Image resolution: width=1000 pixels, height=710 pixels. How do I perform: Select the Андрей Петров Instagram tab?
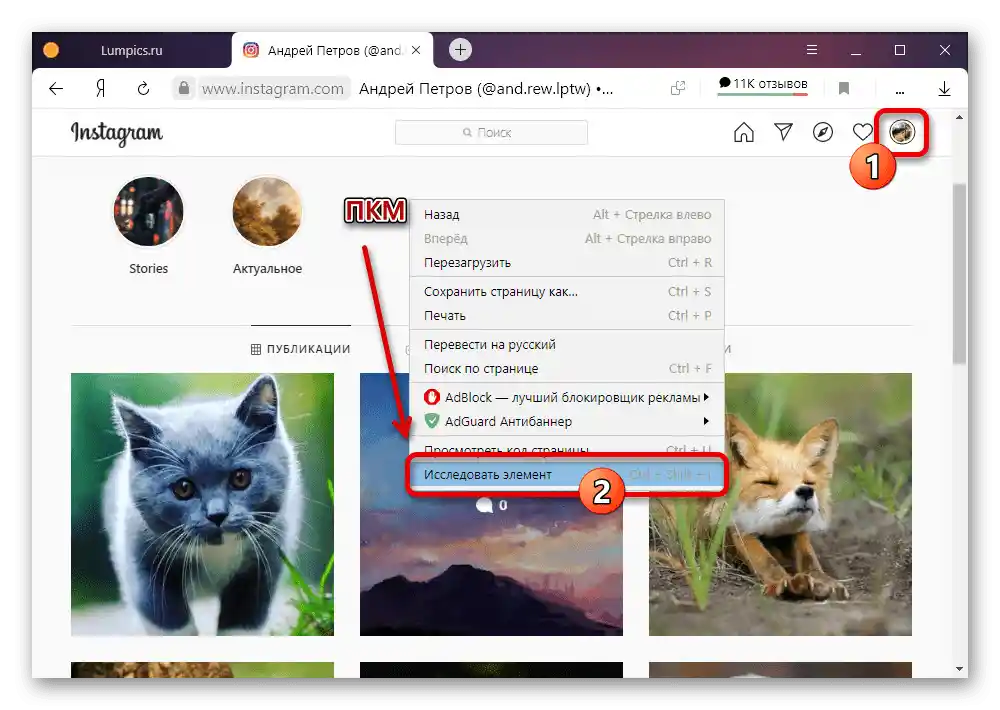tap(332, 50)
